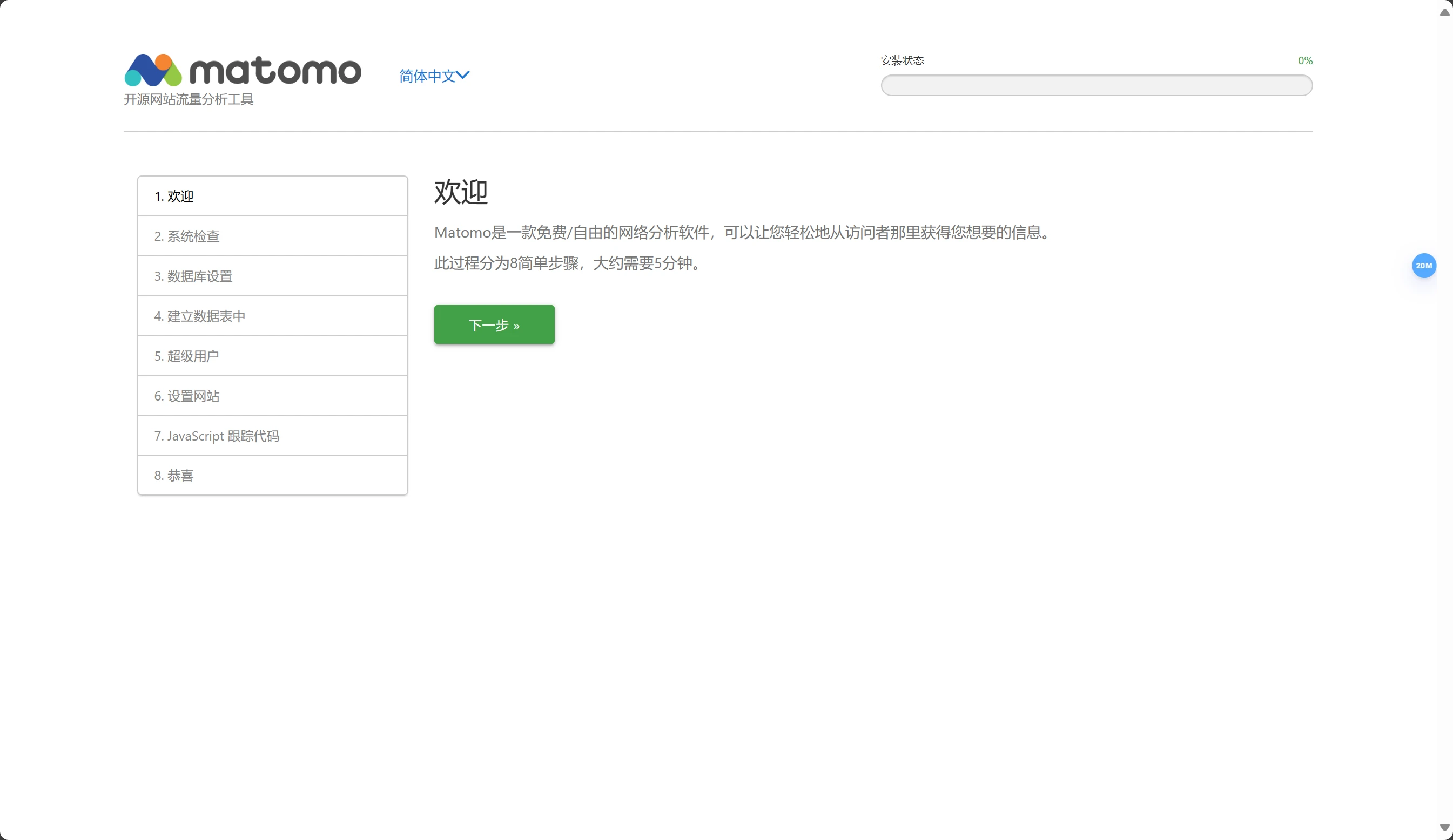This screenshot has height=840, width=1453.
Task: Select step 7. JavaScript 跟踪代码
Action: pos(216,436)
